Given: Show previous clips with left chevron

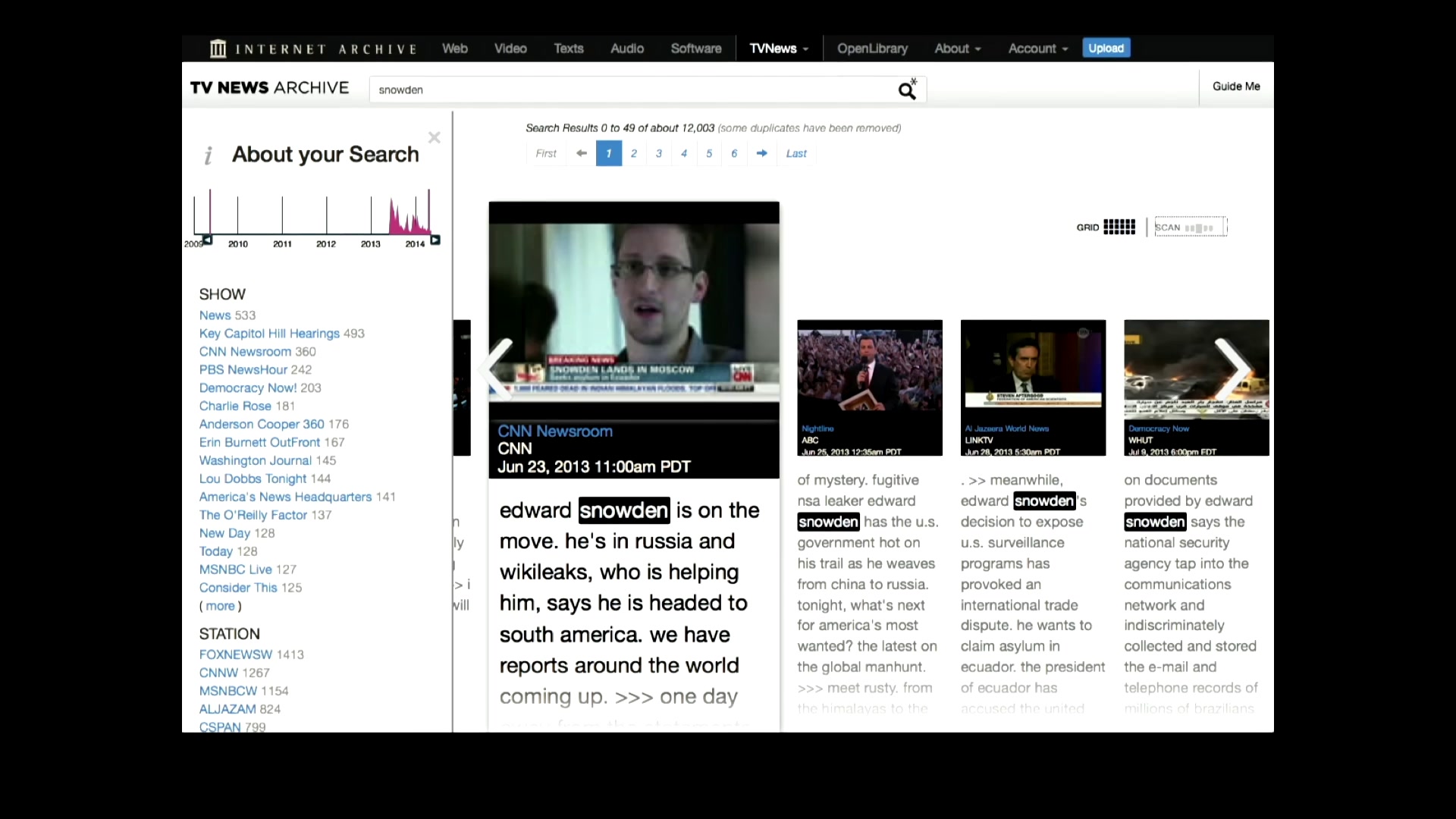Looking at the screenshot, I should click(x=496, y=369).
